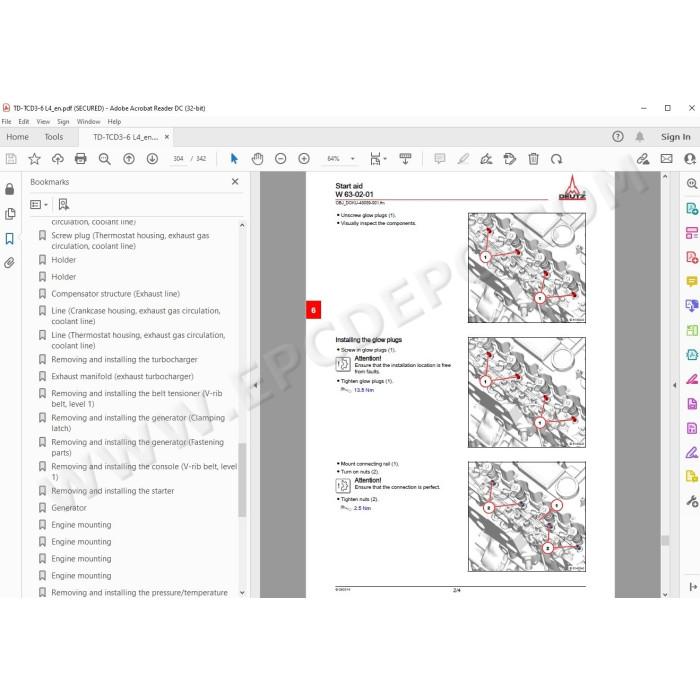
Task: Close the Bookmarks panel
Action: click(235, 182)
